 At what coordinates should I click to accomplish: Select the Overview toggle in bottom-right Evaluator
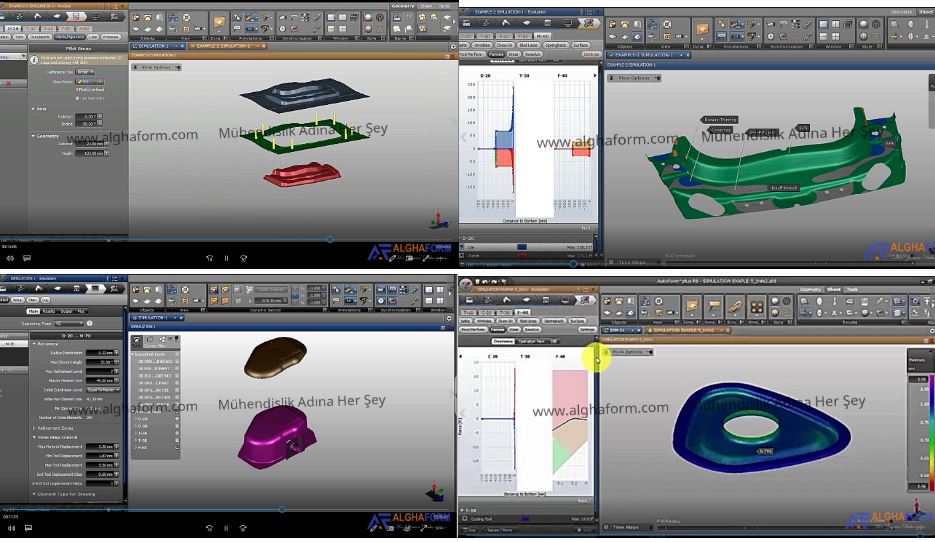[x=503, y=341]
